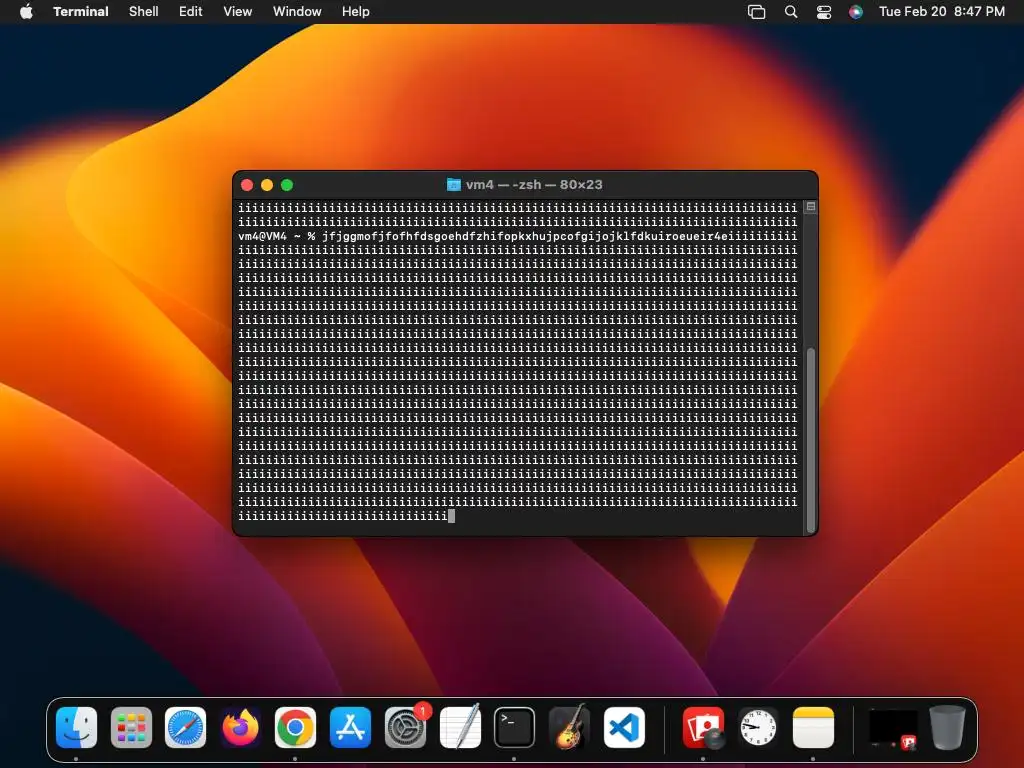This screenshot has height=768, width=1024.
Task: Open Photo Booth from the Dock
Action: (x=703, y=727)
